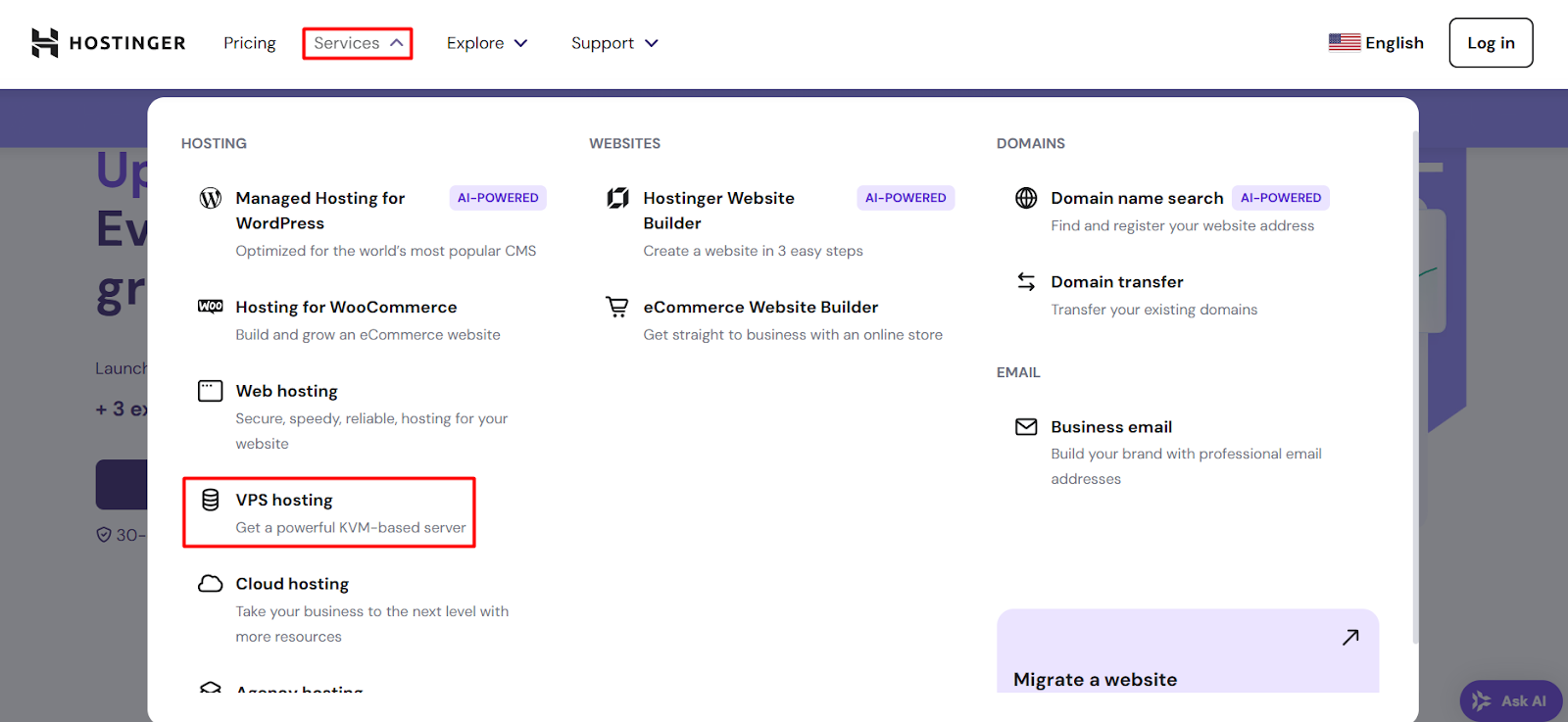The width and height of the screenshot is (1568, 722).
Task: Click the Hostinger Website Builder icon
Action: tap(618, 198)
